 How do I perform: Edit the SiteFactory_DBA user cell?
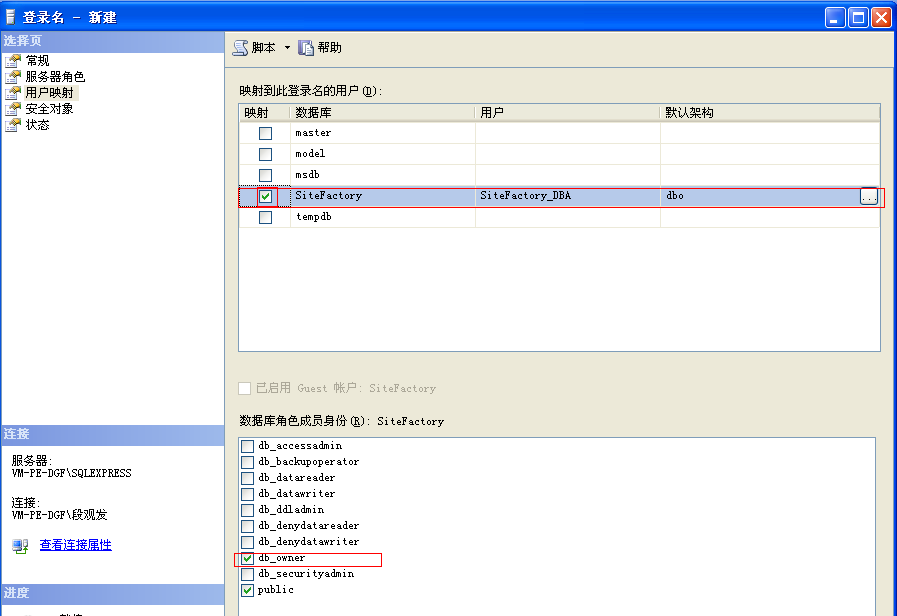pos(567,196)
